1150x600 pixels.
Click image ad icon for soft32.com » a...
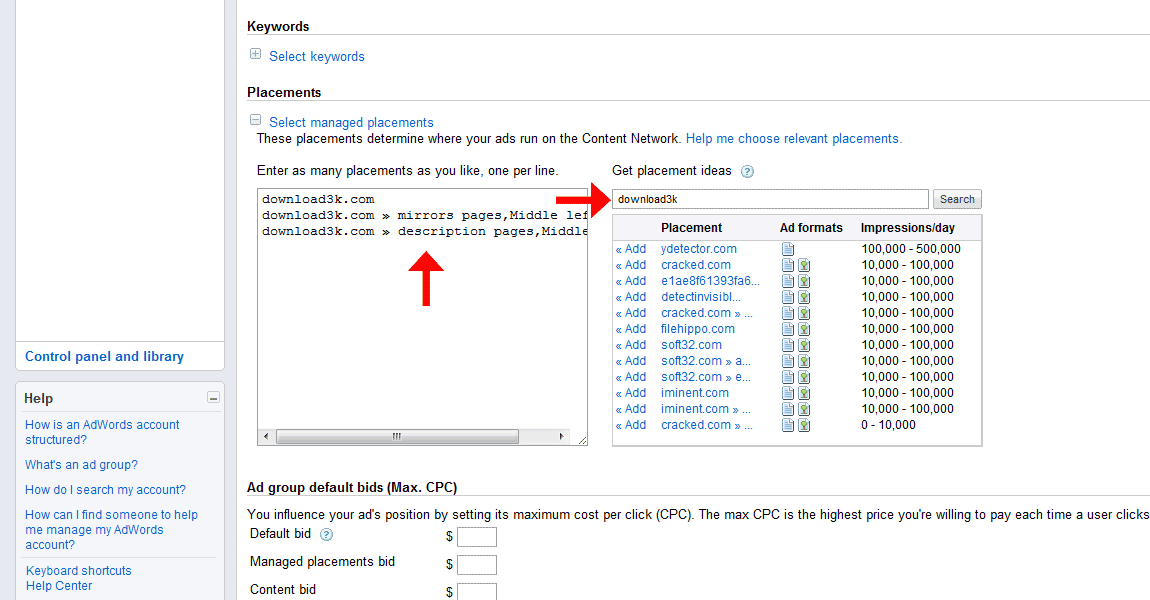(804, 361)
